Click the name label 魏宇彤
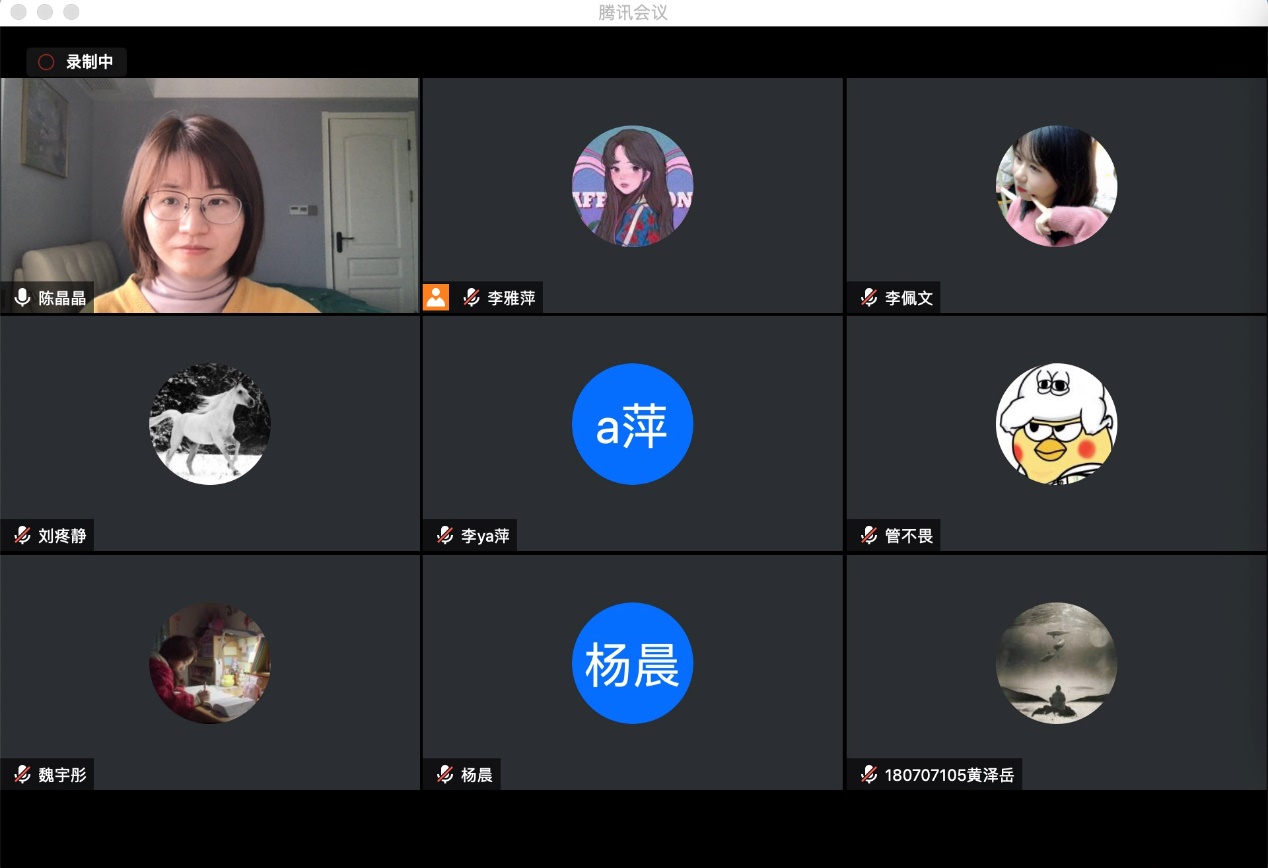 62,775
